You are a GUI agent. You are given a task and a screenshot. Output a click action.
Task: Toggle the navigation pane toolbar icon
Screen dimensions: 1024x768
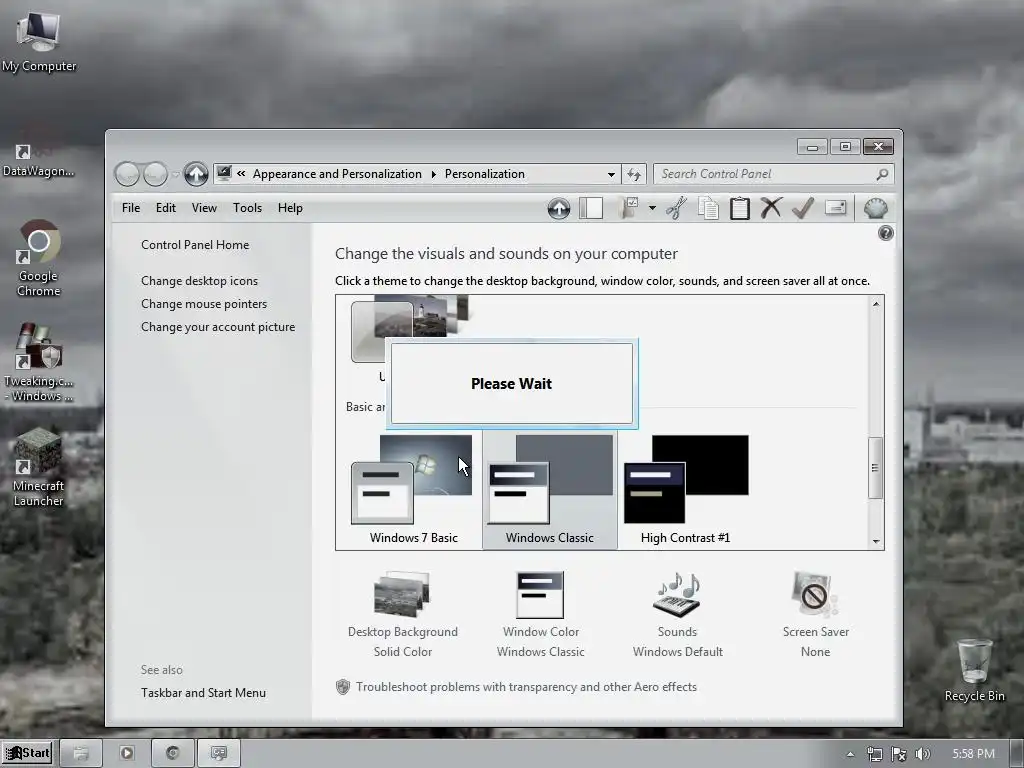pyautogui.click(x=590, y=208)
